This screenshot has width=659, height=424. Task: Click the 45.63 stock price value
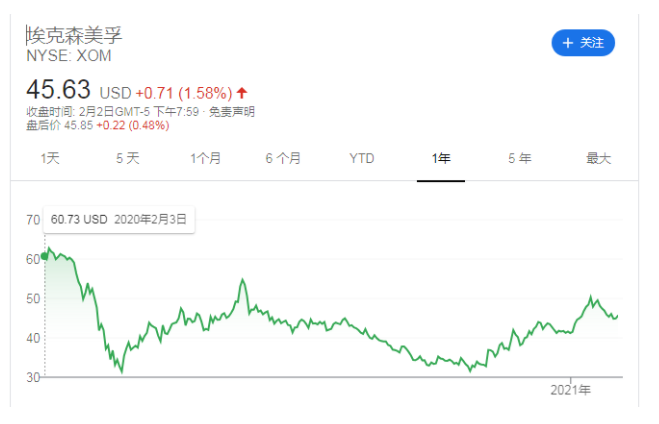(58, 89)
